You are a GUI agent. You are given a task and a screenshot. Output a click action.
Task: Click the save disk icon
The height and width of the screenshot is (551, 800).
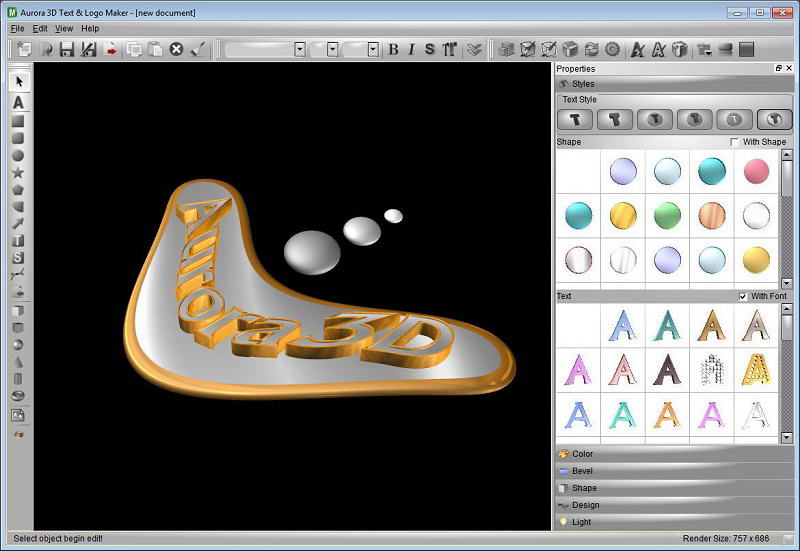[x=67, y=49]
